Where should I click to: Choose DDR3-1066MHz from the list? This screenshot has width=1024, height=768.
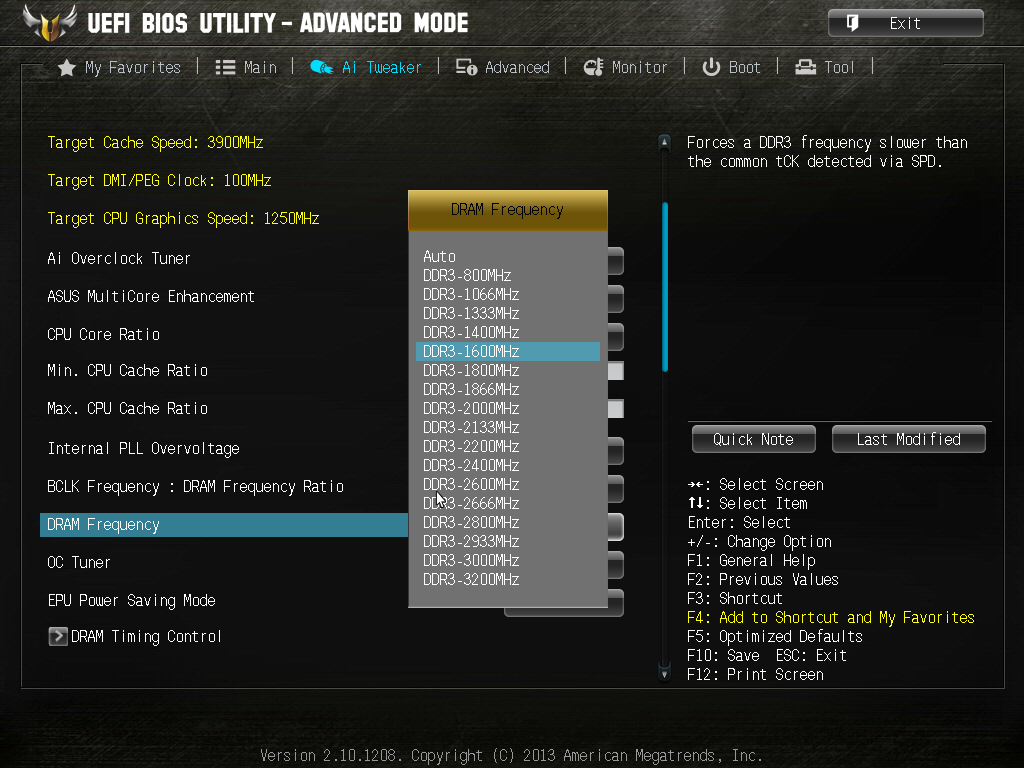pos(508,295)
